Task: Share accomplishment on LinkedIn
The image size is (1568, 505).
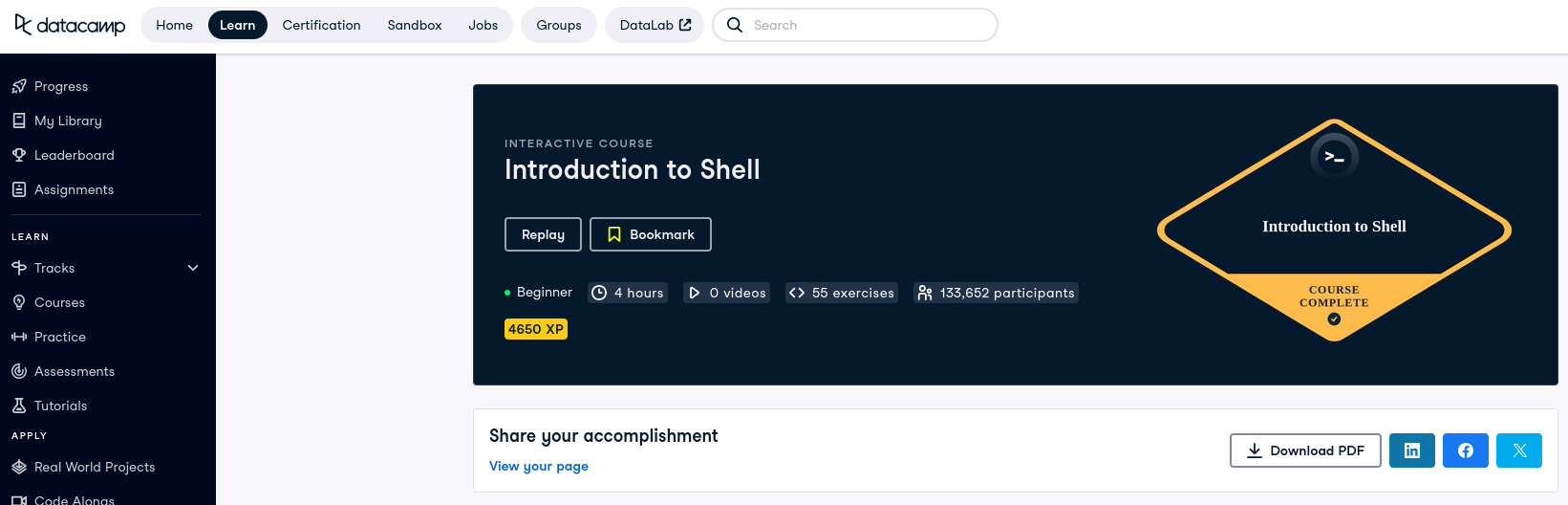Action: tap(1411, 450)
